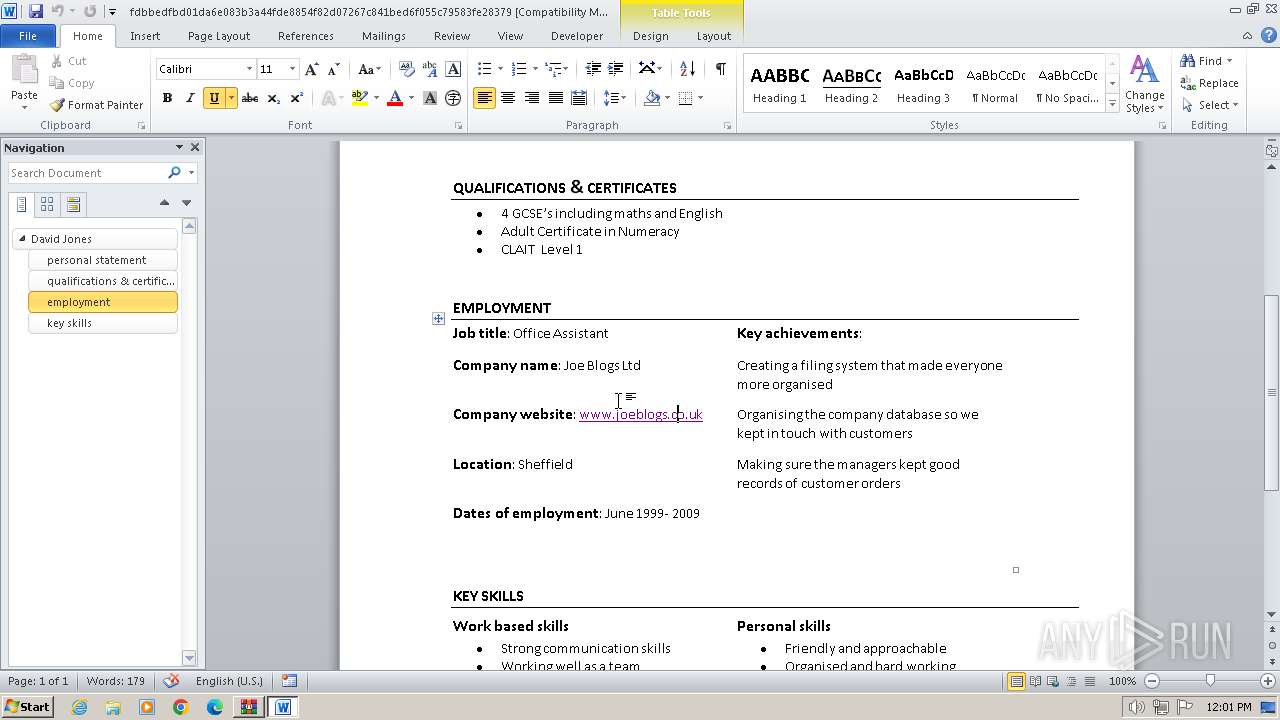1280x720 pixels.
Task: Click Increase Indent icon
Action: (616, 68)
